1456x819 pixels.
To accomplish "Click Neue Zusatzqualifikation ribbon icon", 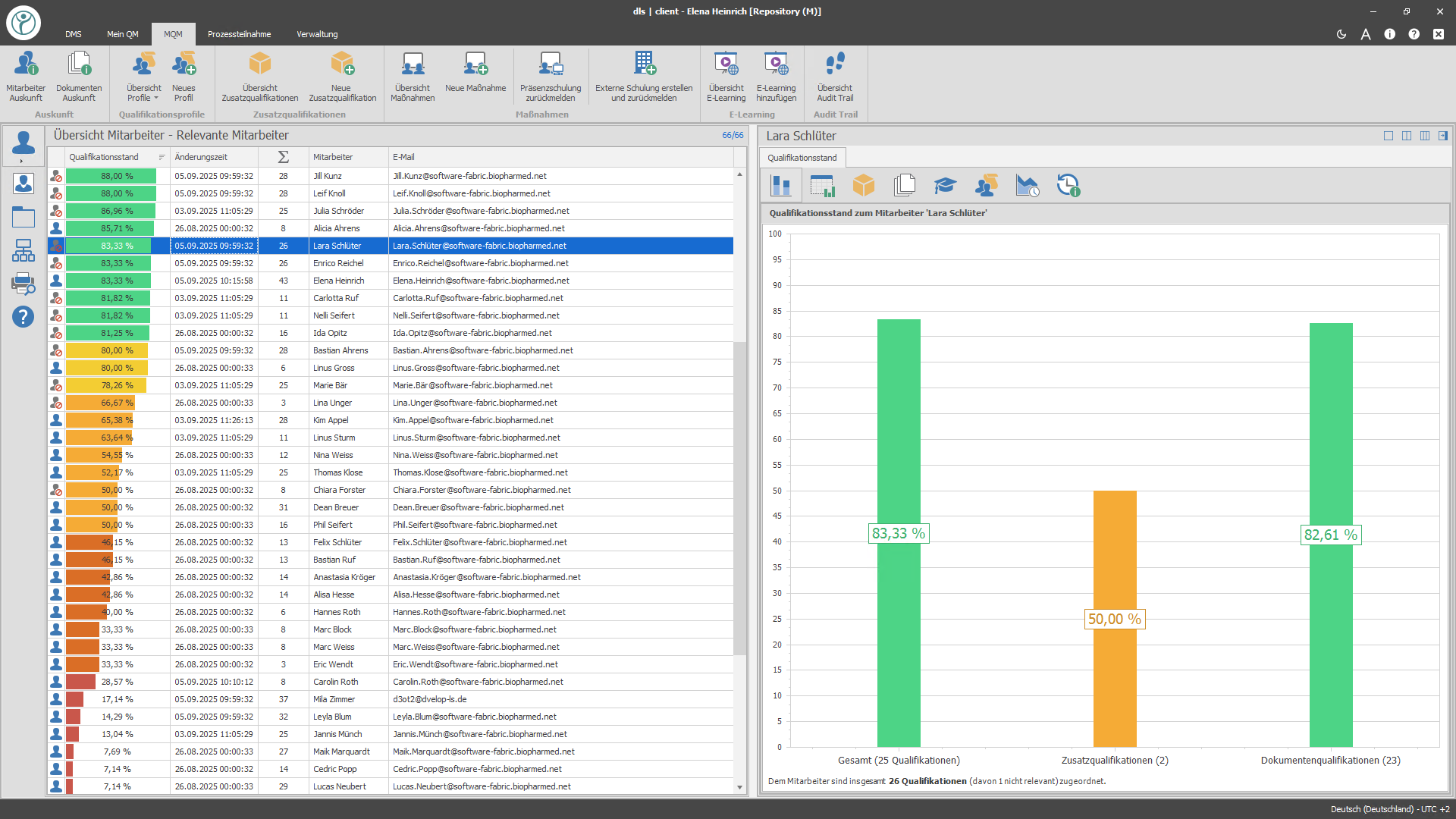I will pos(342,64).
